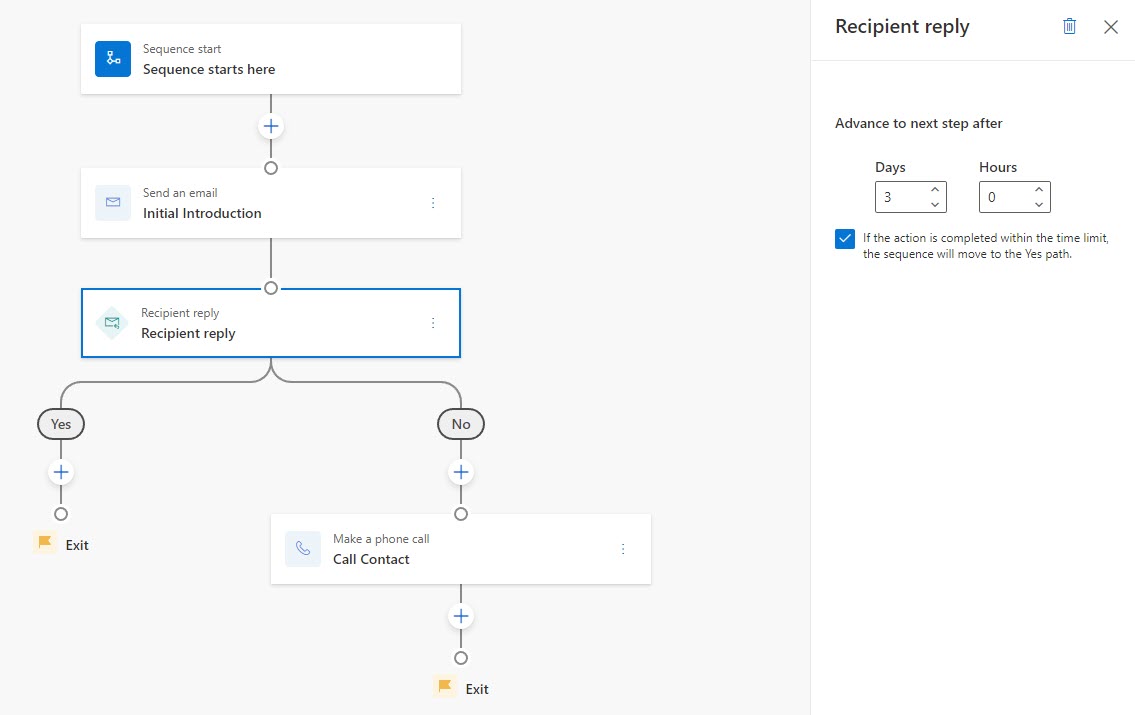
Task: Click the Sequence start branch icon
Action: click(113, 59)
